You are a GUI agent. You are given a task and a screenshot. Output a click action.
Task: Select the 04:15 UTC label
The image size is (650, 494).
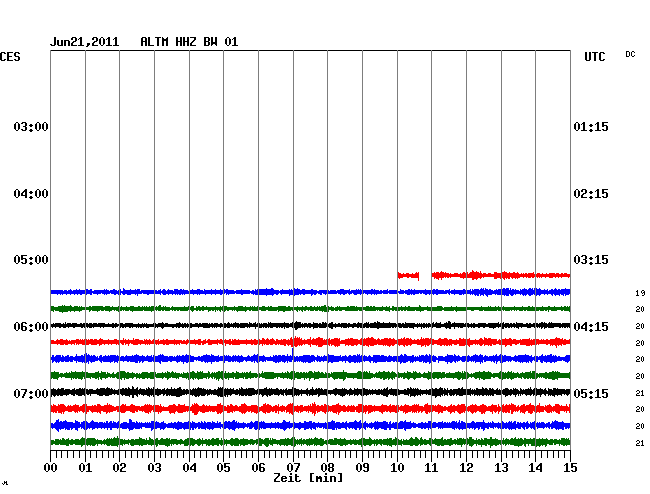tap(591, 327)
